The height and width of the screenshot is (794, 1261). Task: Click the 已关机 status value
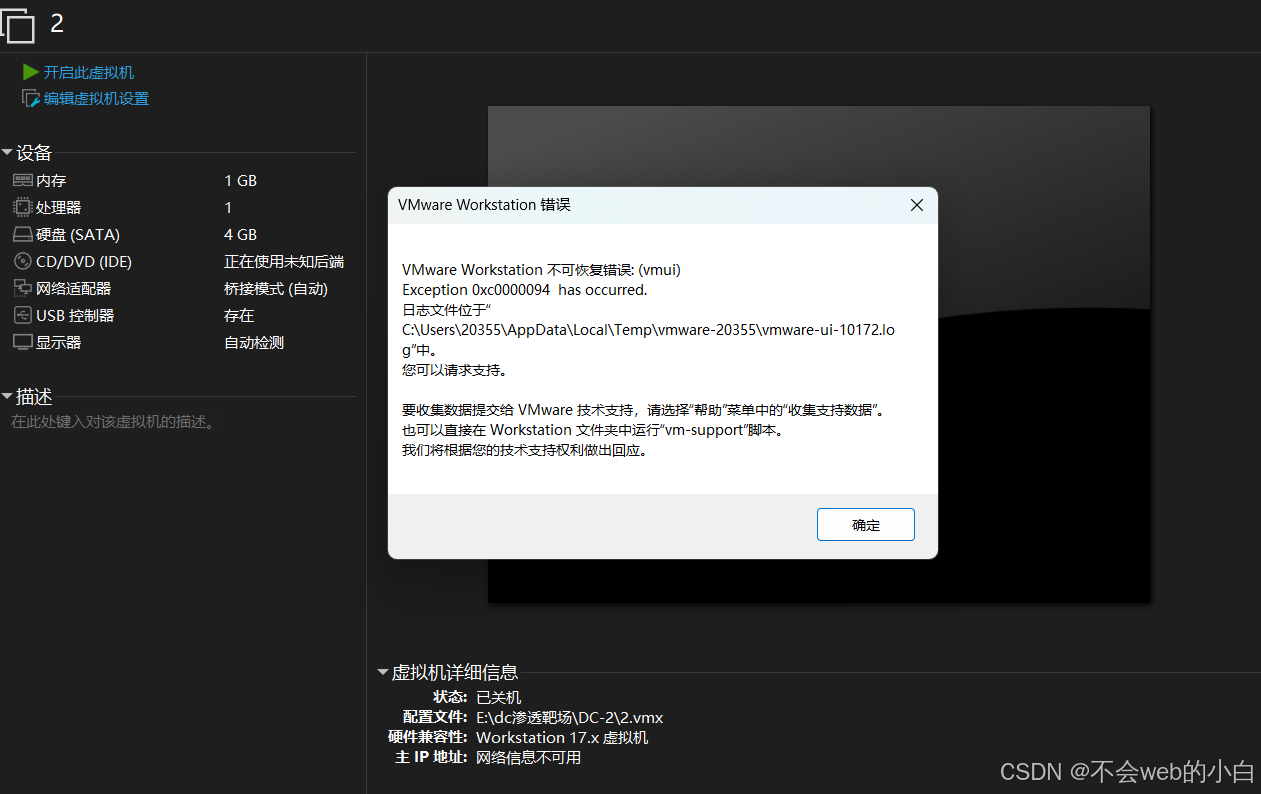498,698
